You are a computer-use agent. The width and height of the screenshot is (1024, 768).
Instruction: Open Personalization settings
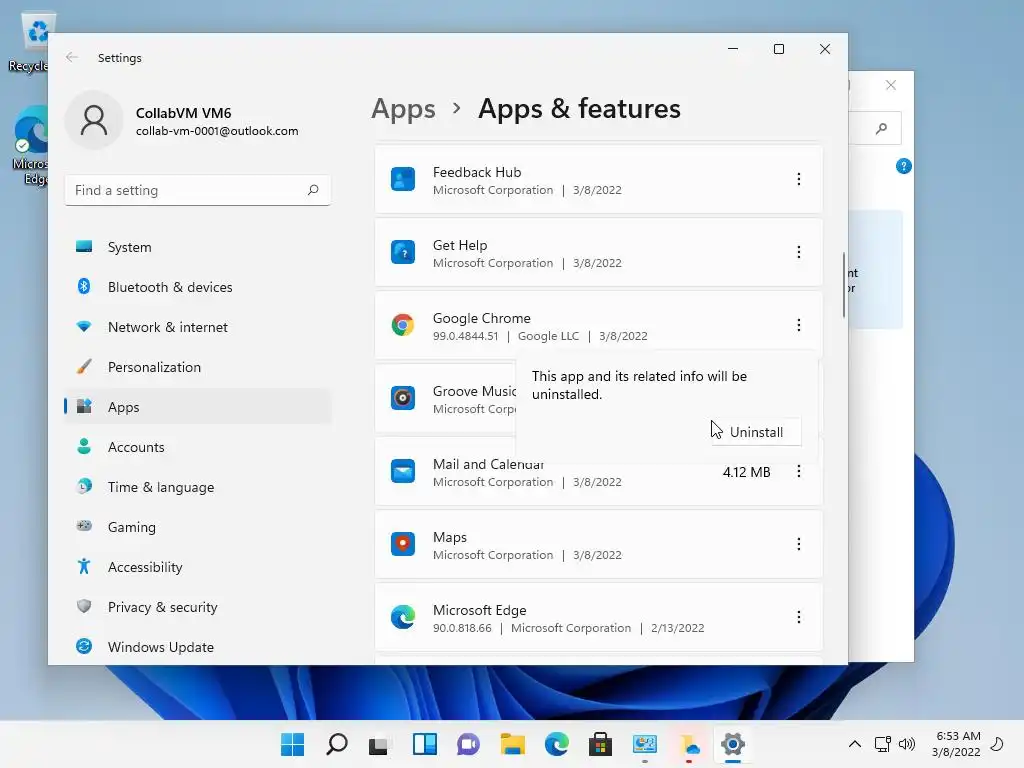198,367
